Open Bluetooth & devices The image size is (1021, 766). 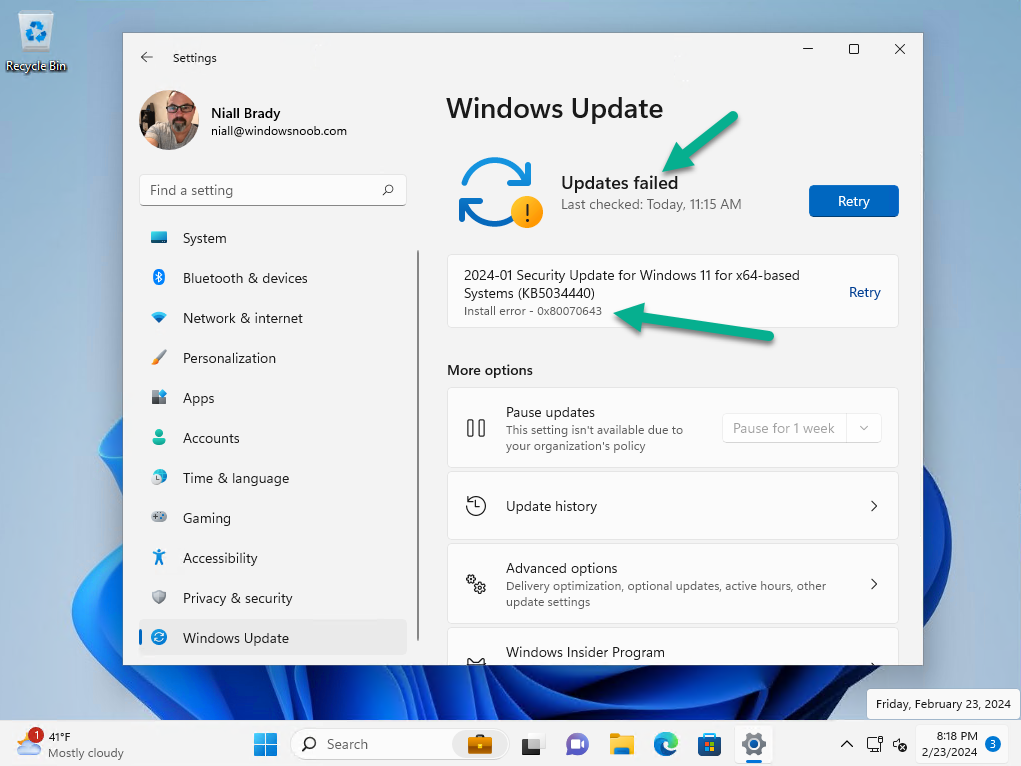272,278
